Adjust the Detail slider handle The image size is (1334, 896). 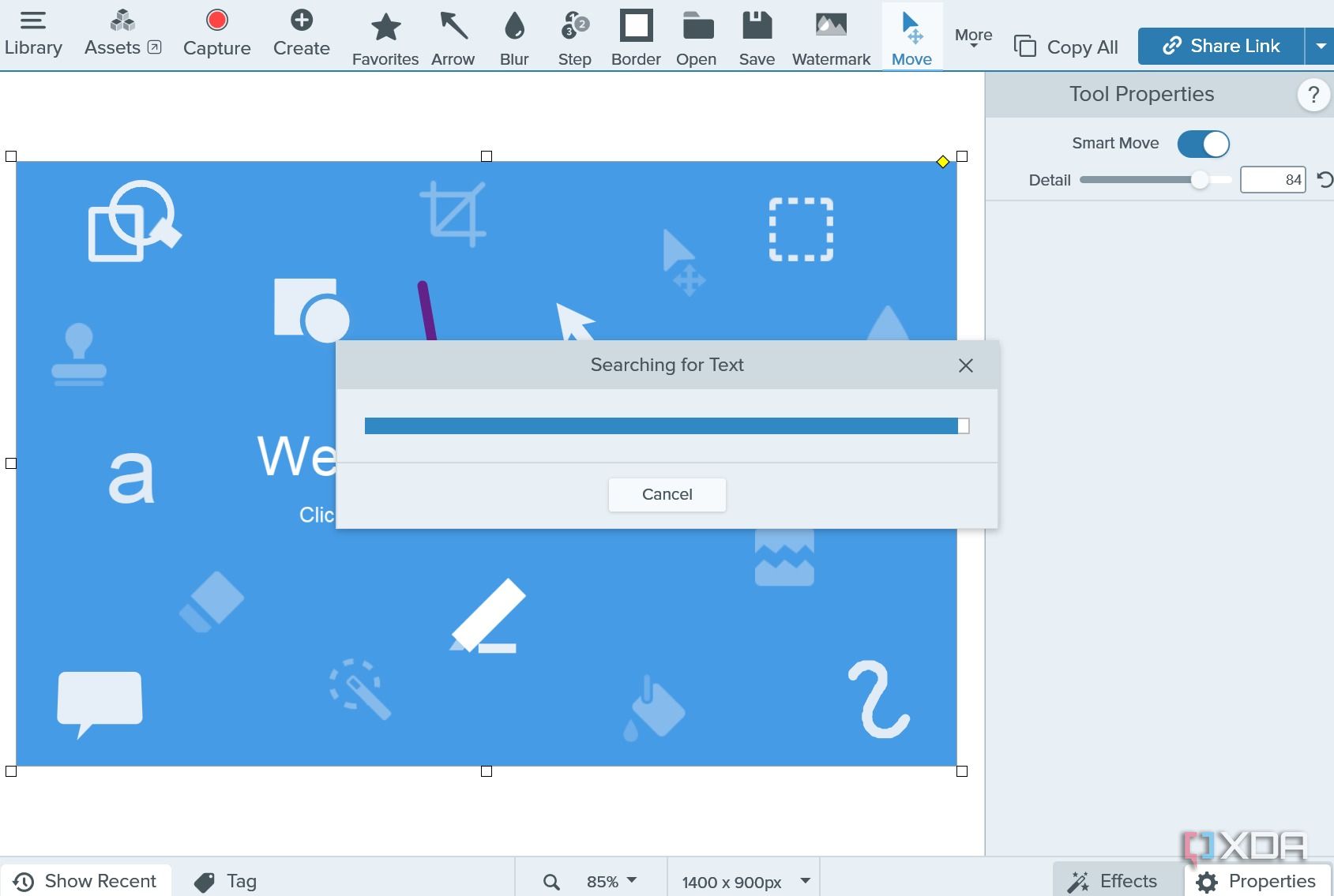[x=1201, y=180]
